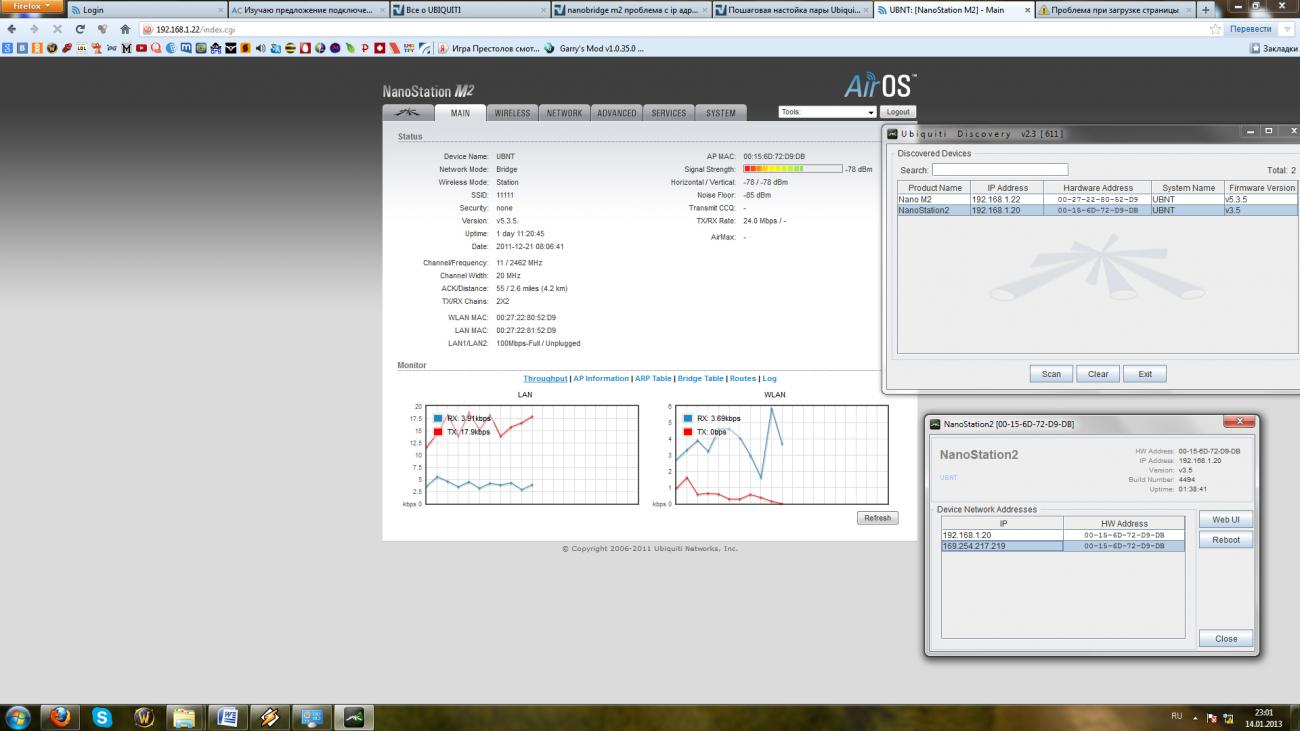Switch to the Login browser tab

148,10
